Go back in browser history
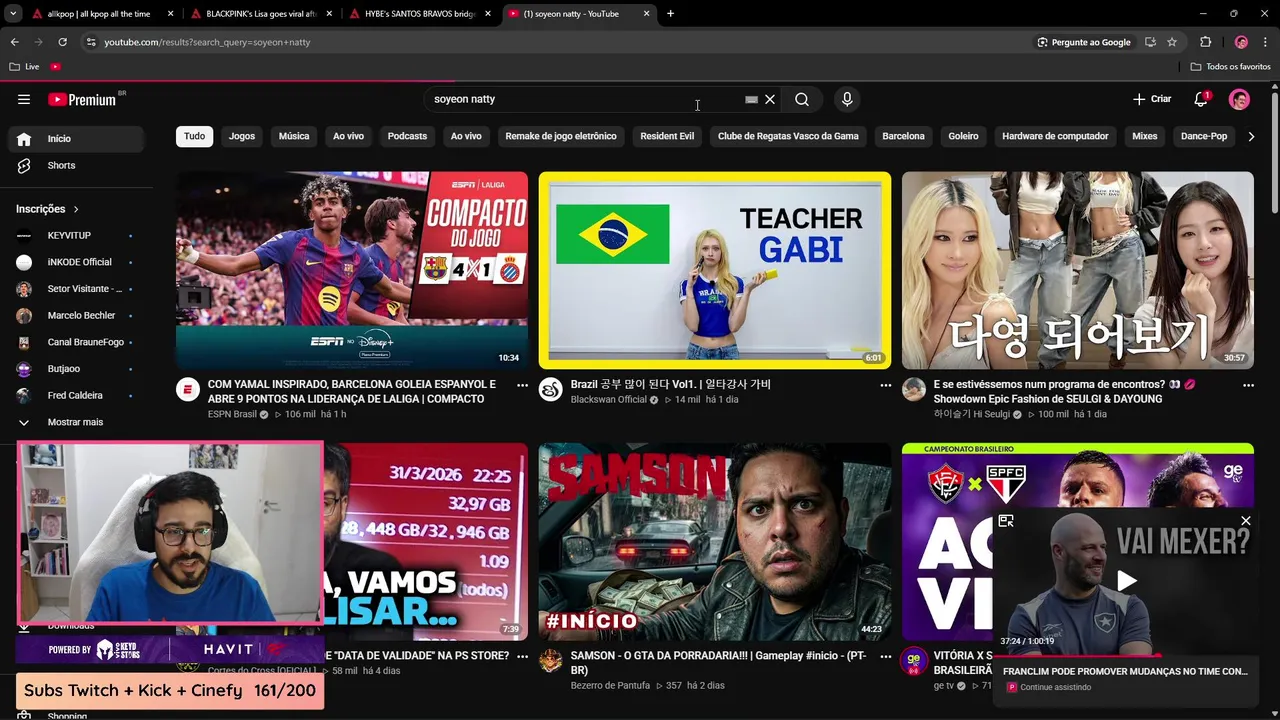 point(14,42)
